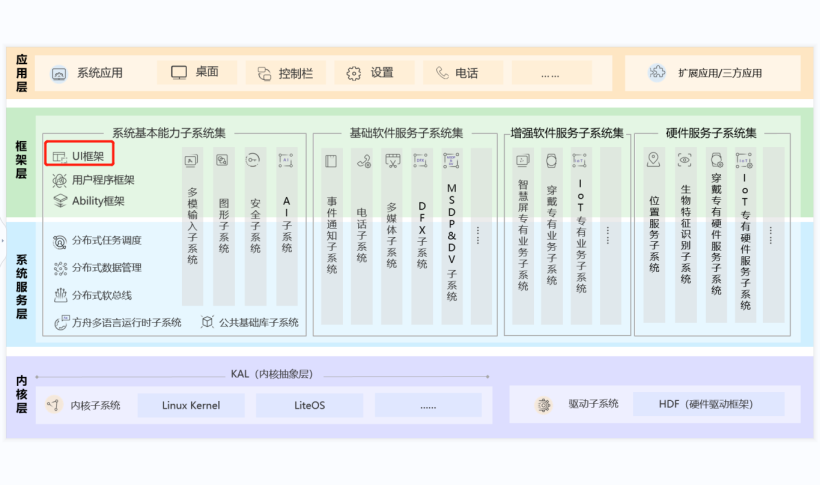Click the 电话 phone icon

442,73
